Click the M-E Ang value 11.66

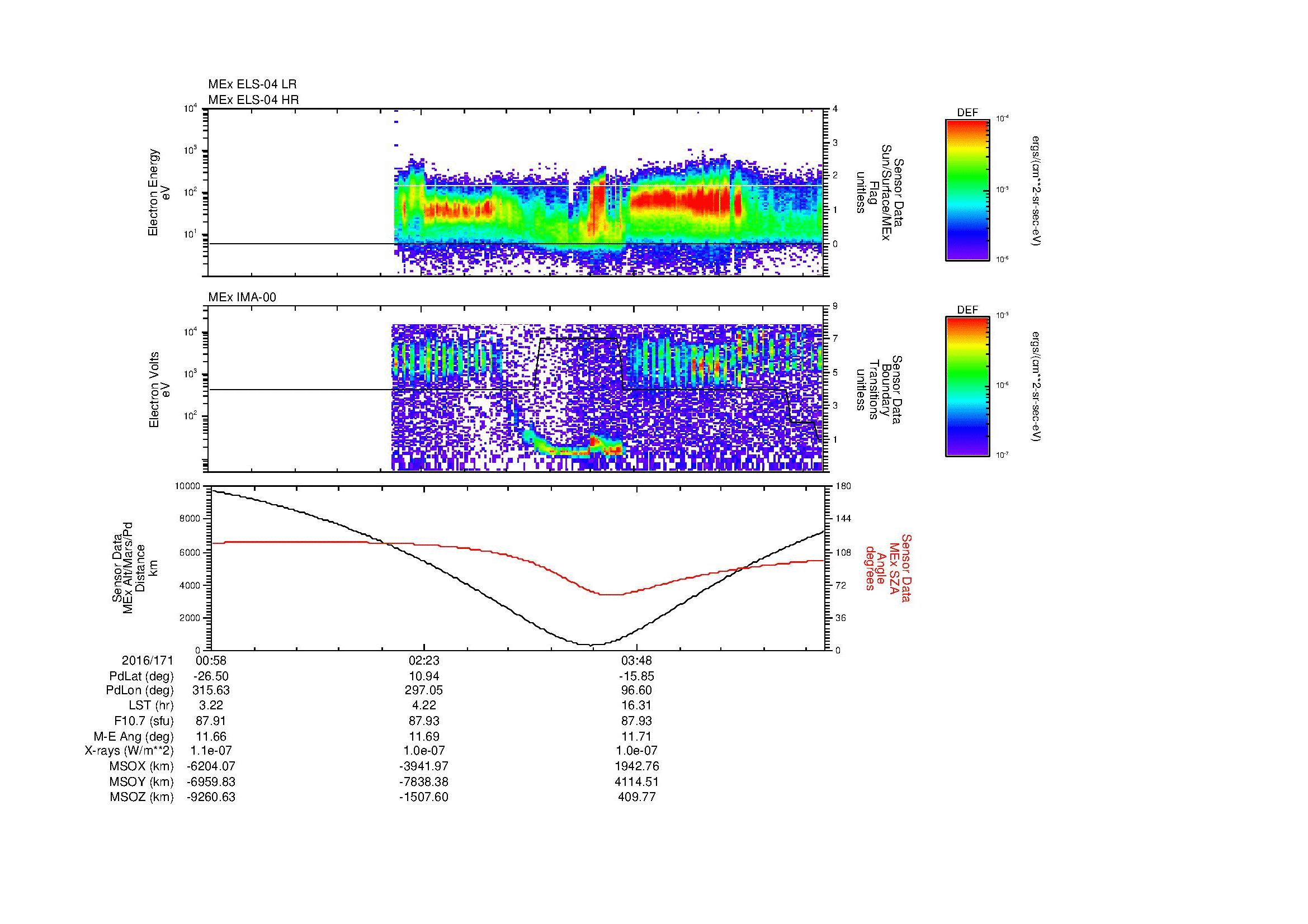tap(211, 736)
